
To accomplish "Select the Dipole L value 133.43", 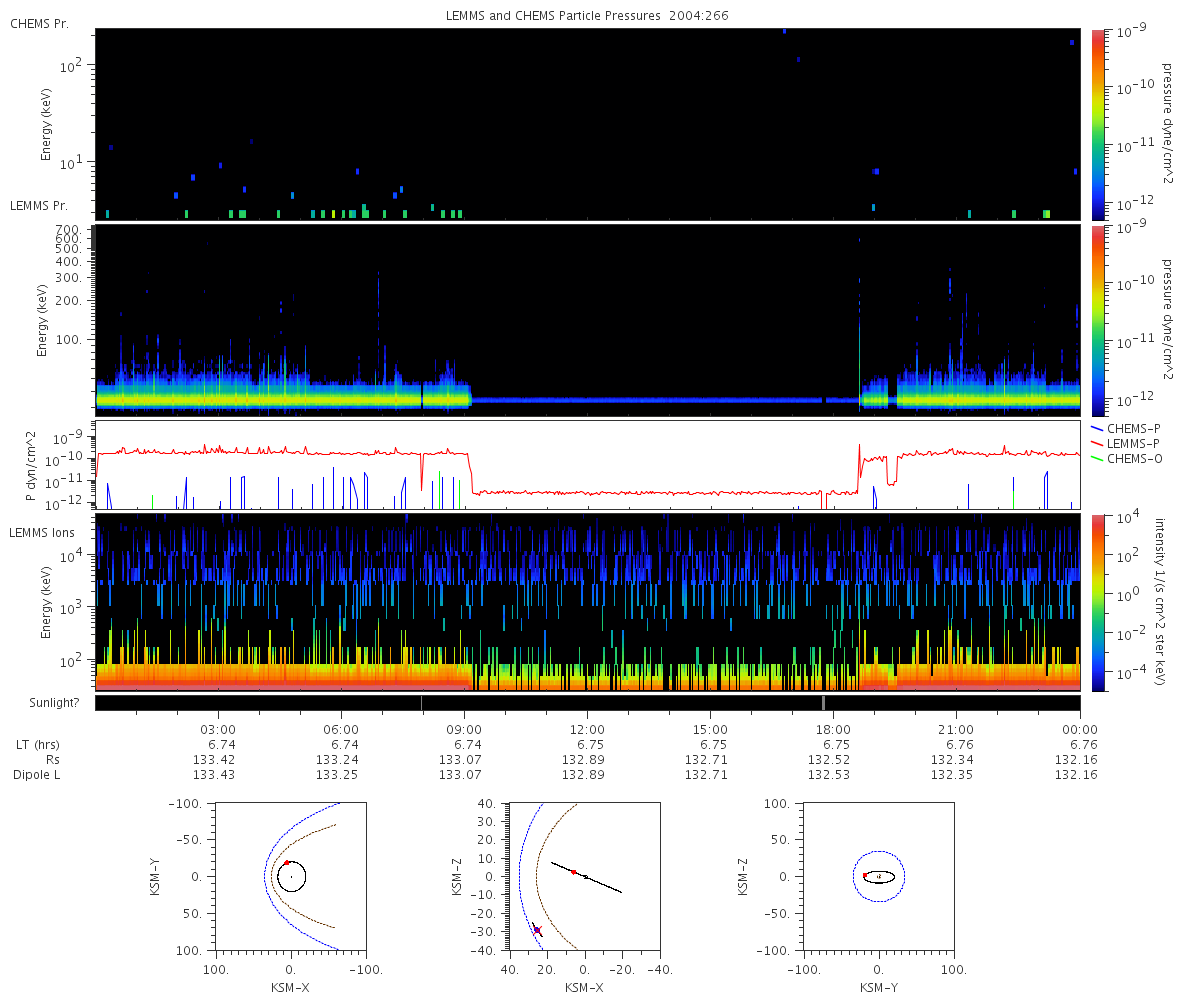I will point(214,775).
